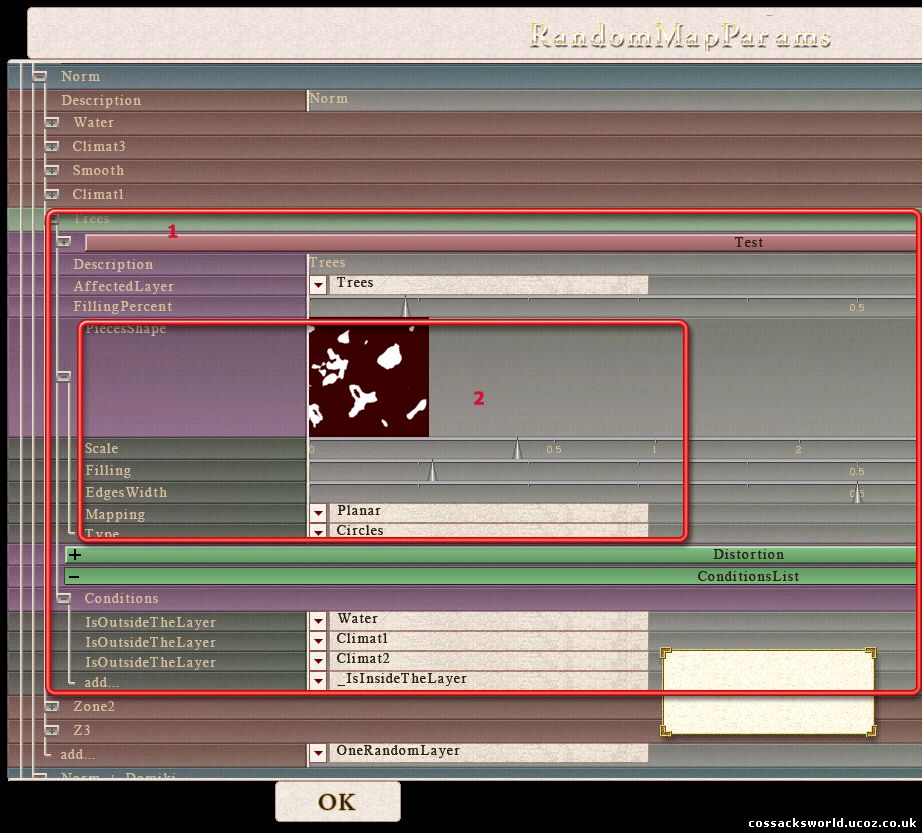Open the IsOutsideTheLayer dropdown set to Water
Screen dimensions: 922x833
tap(318, 620)
